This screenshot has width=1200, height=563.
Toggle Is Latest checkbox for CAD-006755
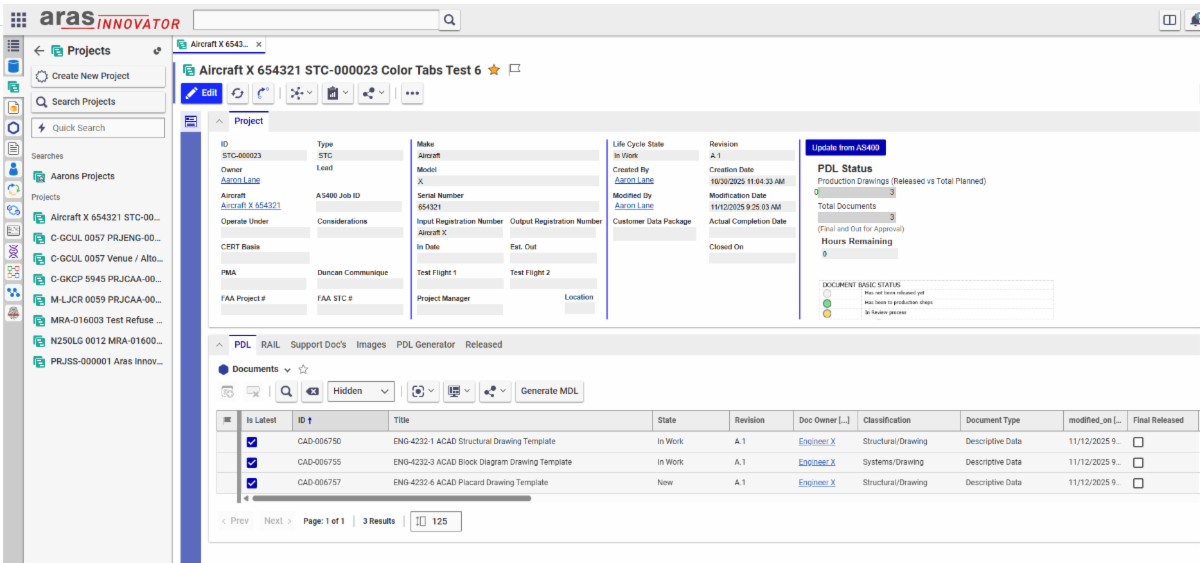click(252, 462)
